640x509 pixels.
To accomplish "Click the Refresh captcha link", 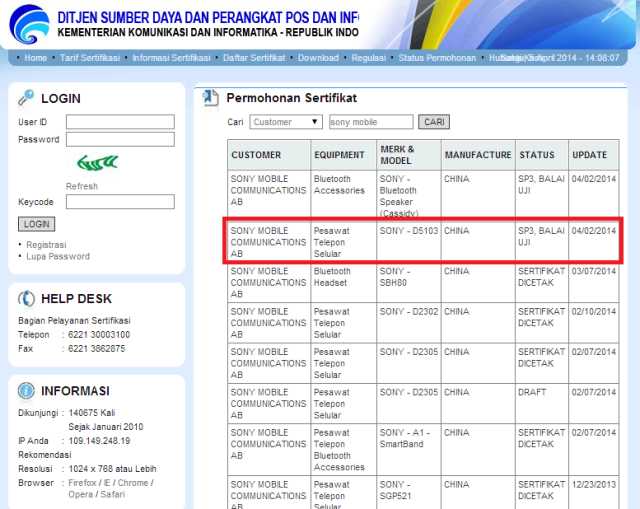I will [82, 186].
